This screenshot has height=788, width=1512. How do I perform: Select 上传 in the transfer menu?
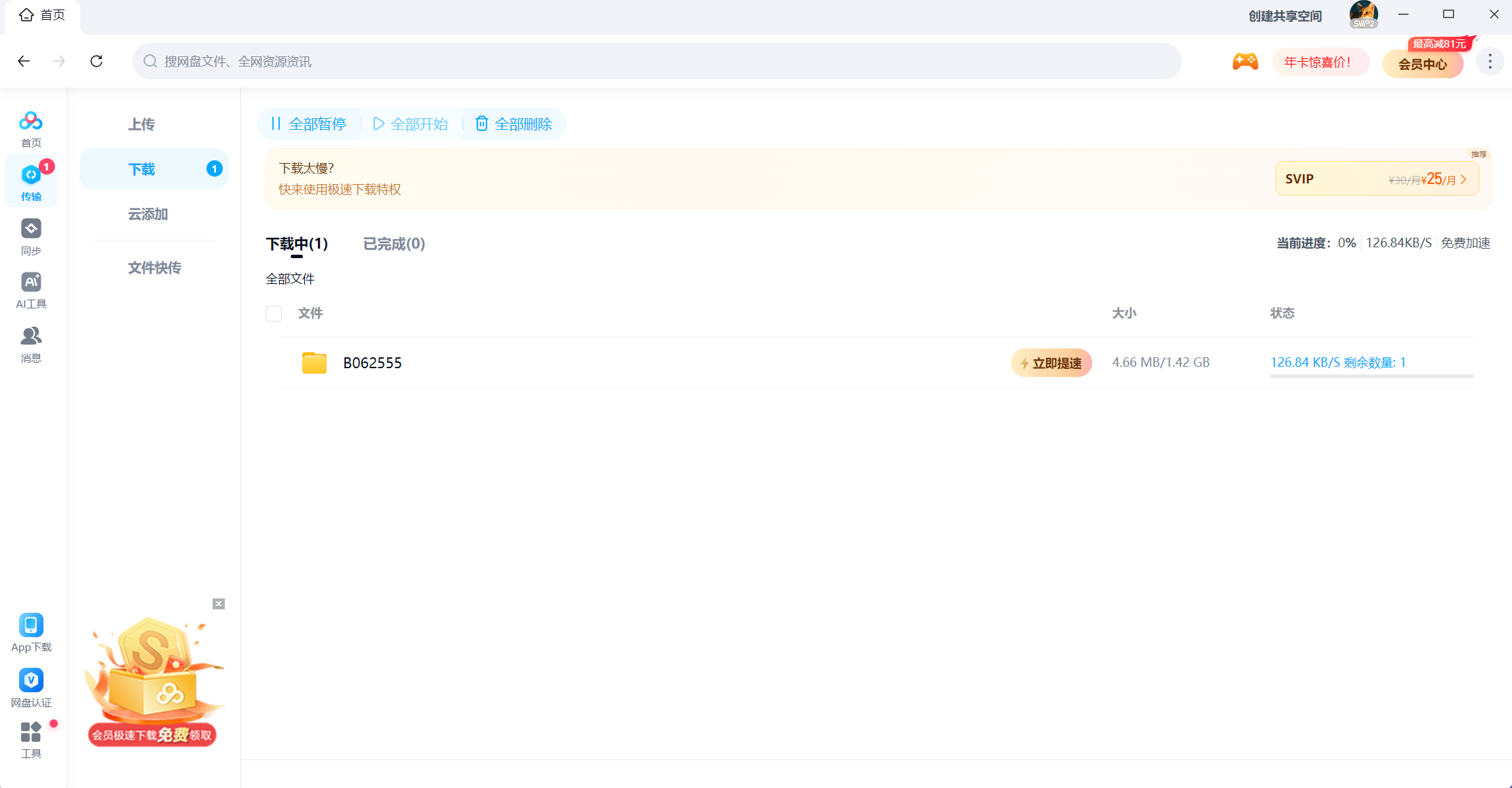point(141,124)
